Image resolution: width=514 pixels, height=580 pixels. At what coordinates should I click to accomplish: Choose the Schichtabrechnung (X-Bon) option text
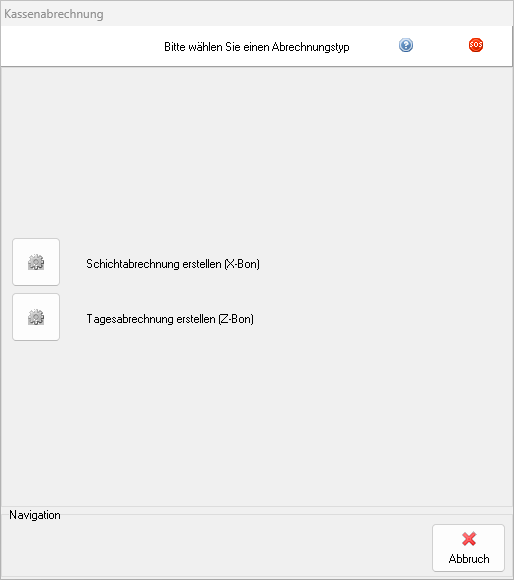coord(173,264)
